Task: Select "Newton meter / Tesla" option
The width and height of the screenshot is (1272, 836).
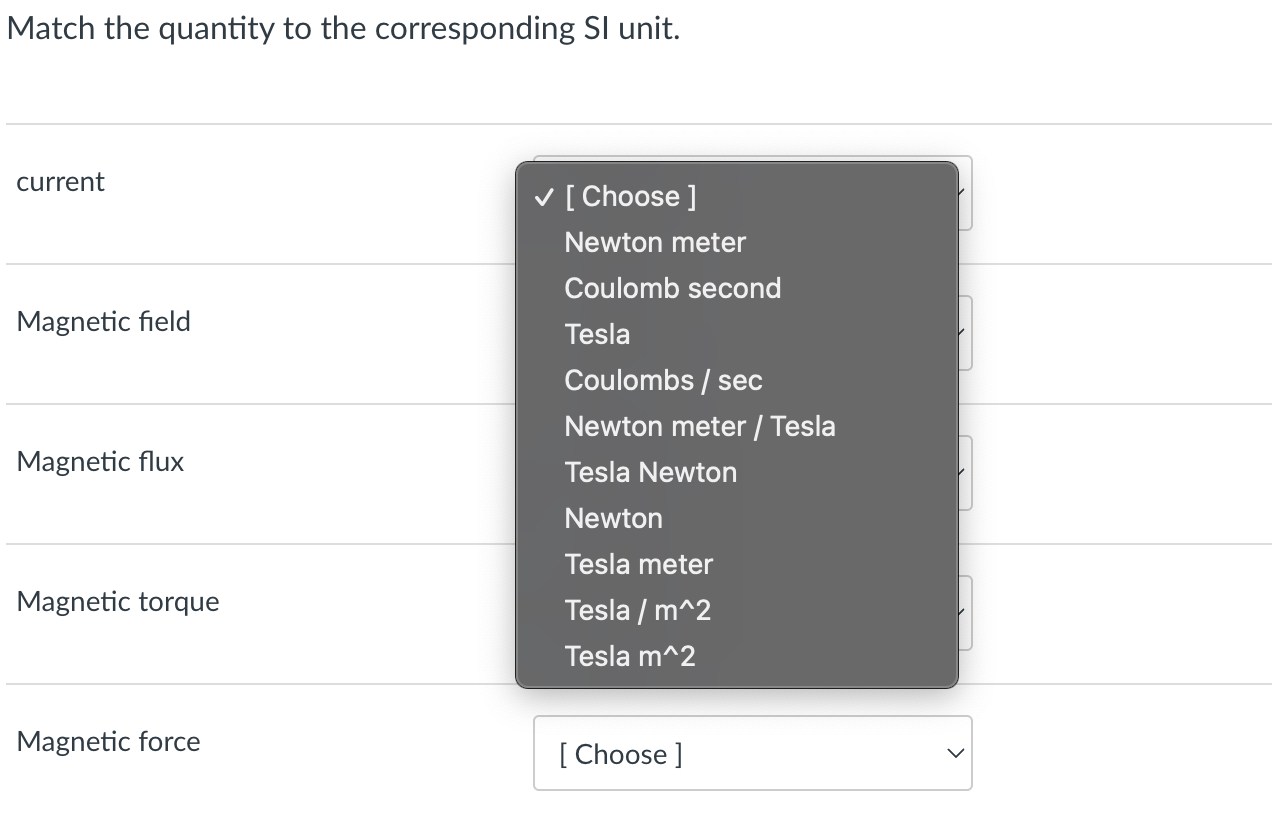Action: (700, 426)
